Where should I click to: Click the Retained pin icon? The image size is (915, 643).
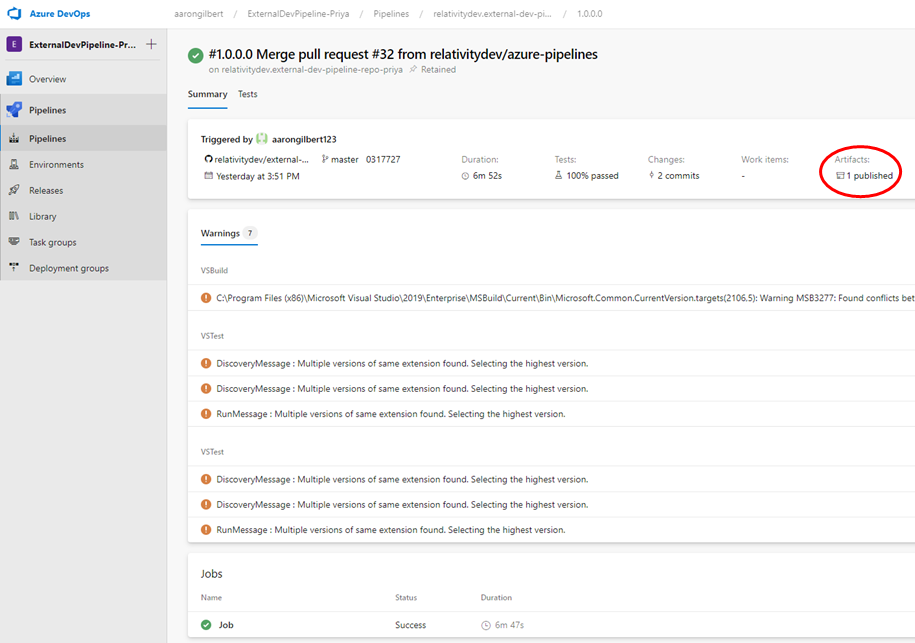413,69
